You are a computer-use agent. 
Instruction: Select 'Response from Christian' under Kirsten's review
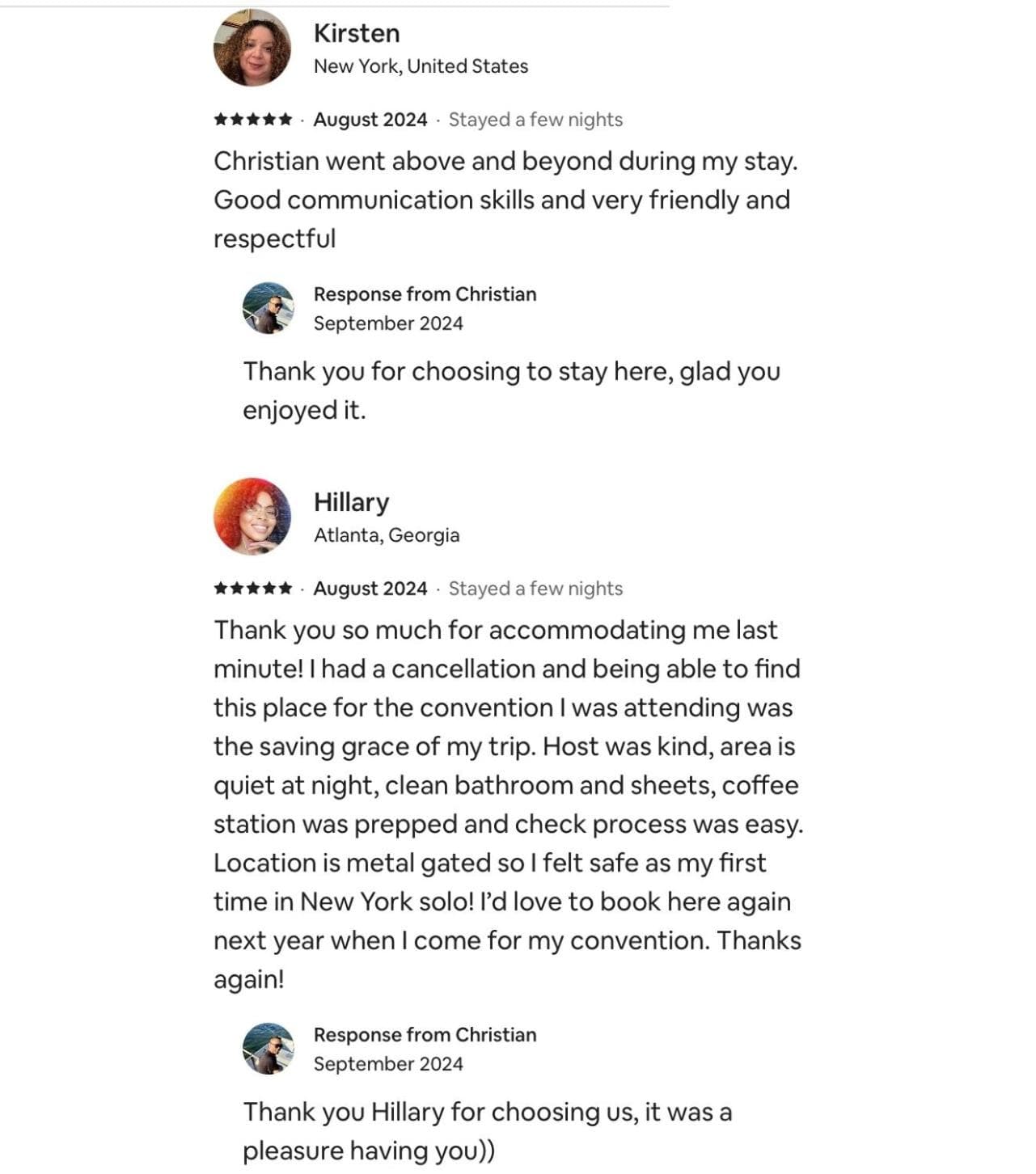pos(425,294)
